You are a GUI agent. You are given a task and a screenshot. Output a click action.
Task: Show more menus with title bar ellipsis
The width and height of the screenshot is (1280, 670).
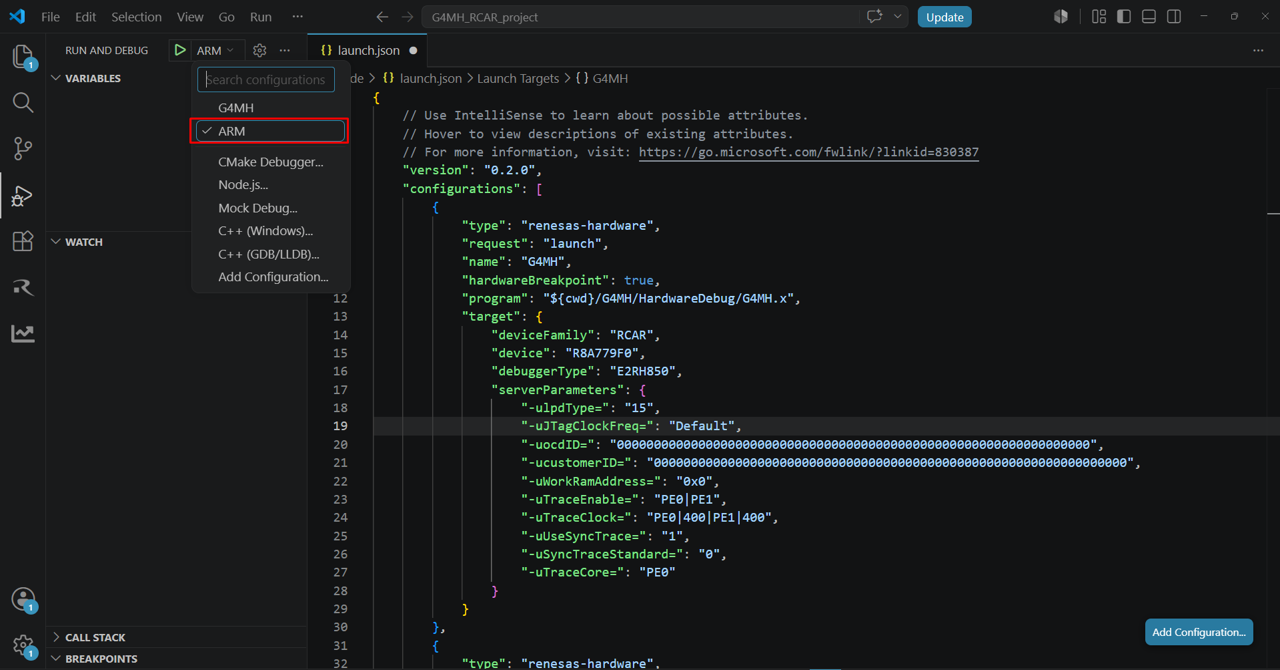297,17
